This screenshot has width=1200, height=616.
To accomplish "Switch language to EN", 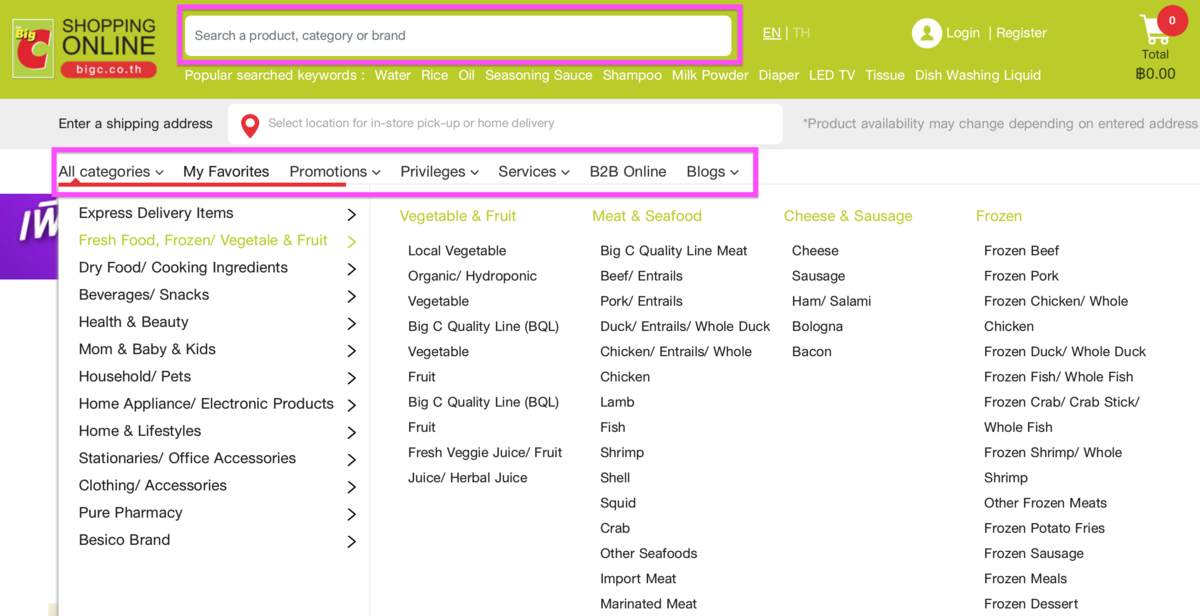I will (772, 33).
